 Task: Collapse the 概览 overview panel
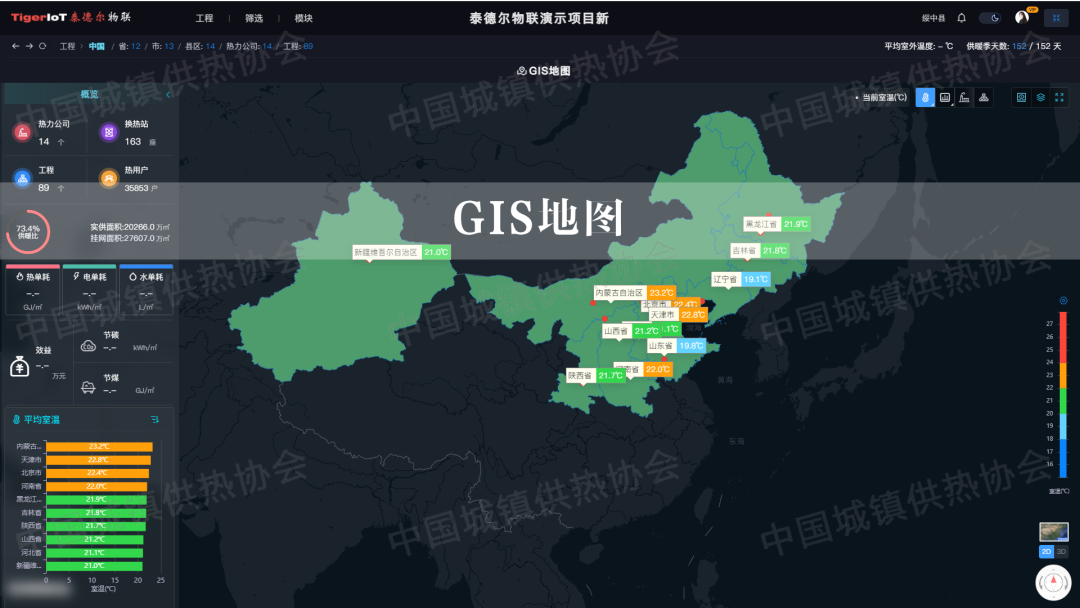(x=168, y=94)
